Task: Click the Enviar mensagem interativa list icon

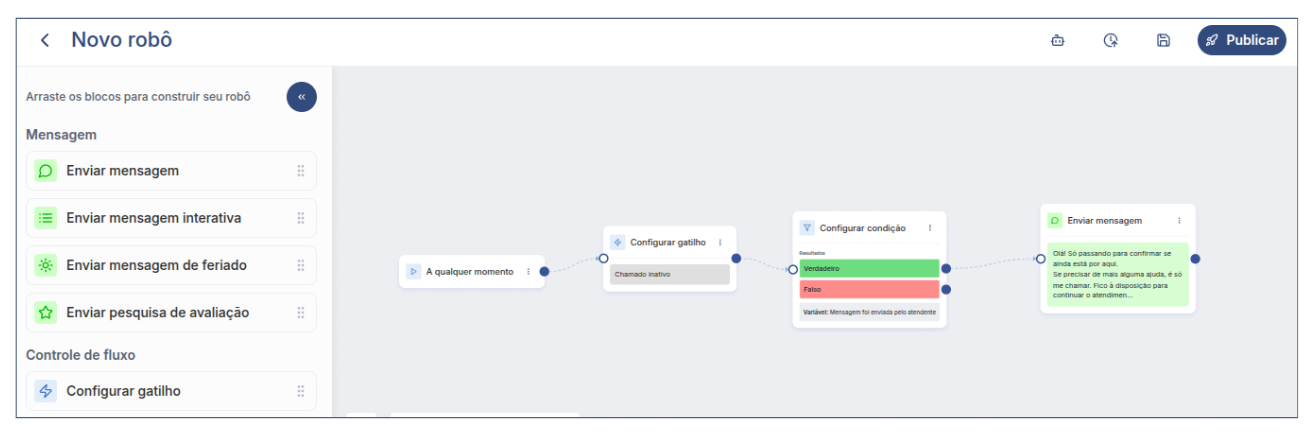Action: (45, 218)
